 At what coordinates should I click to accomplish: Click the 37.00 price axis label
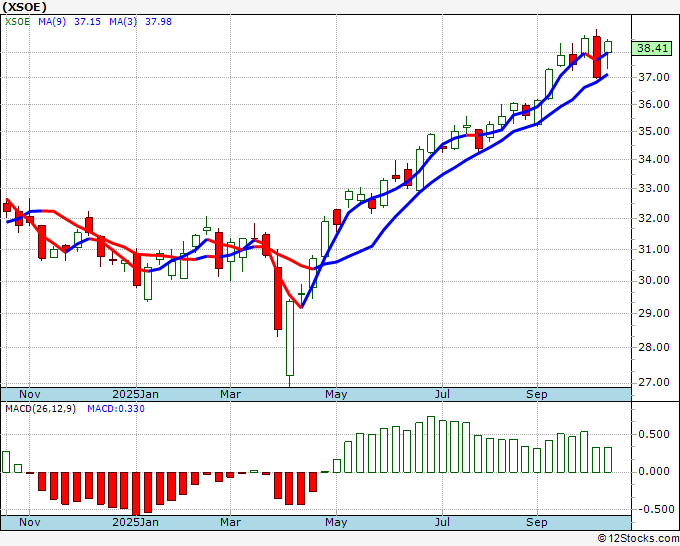[x=654, y=77]
